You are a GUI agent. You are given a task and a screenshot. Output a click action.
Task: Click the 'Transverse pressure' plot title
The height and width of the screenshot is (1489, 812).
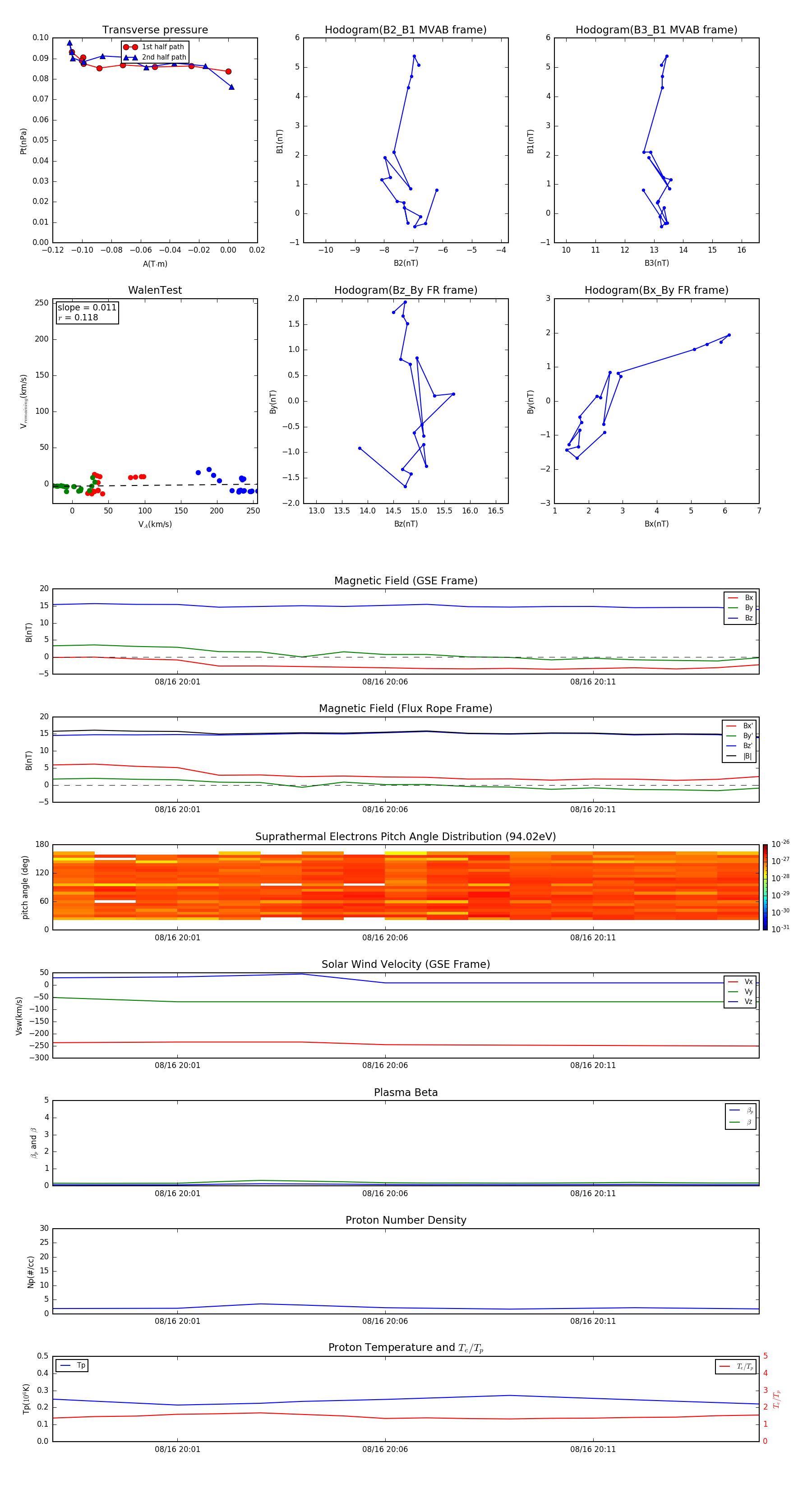[155, 30]
